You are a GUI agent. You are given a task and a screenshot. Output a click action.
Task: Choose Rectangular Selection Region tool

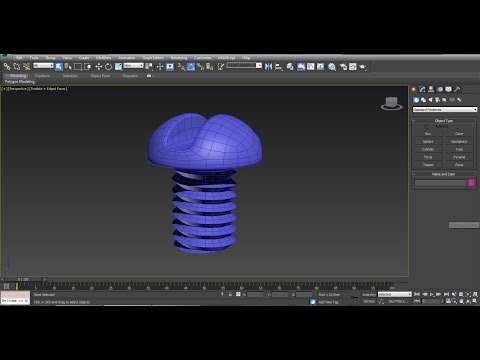click(78, 67)
